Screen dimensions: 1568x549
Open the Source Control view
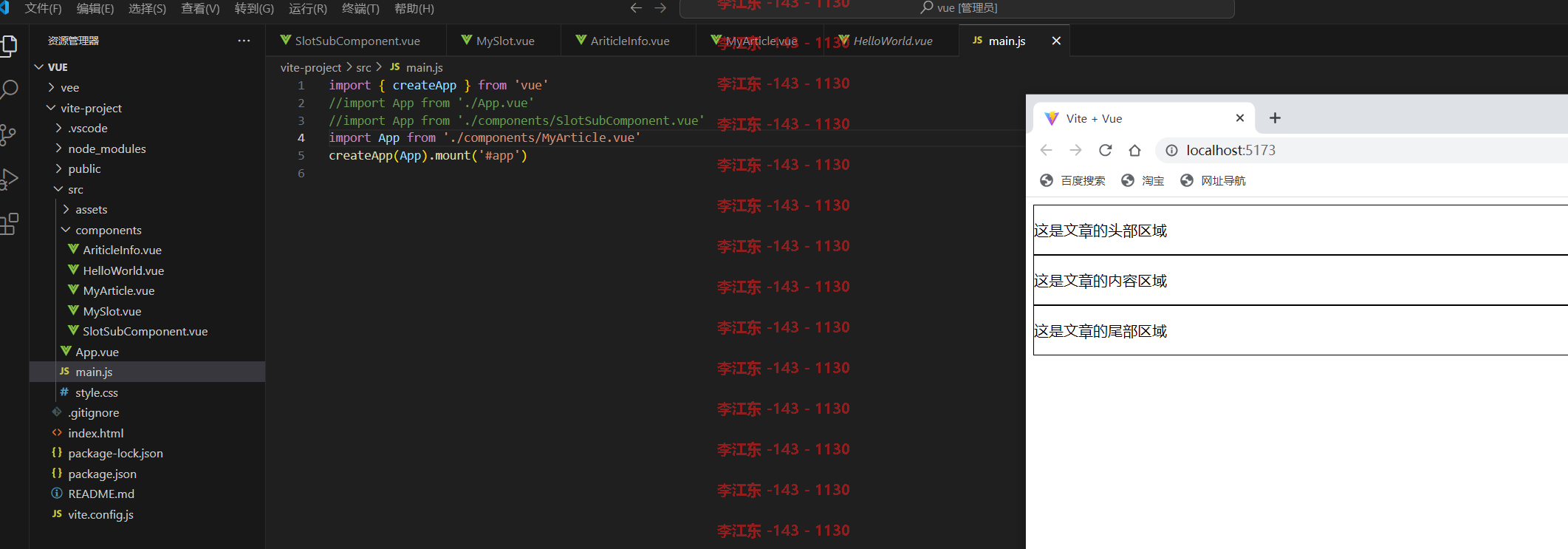click(8, 134)
